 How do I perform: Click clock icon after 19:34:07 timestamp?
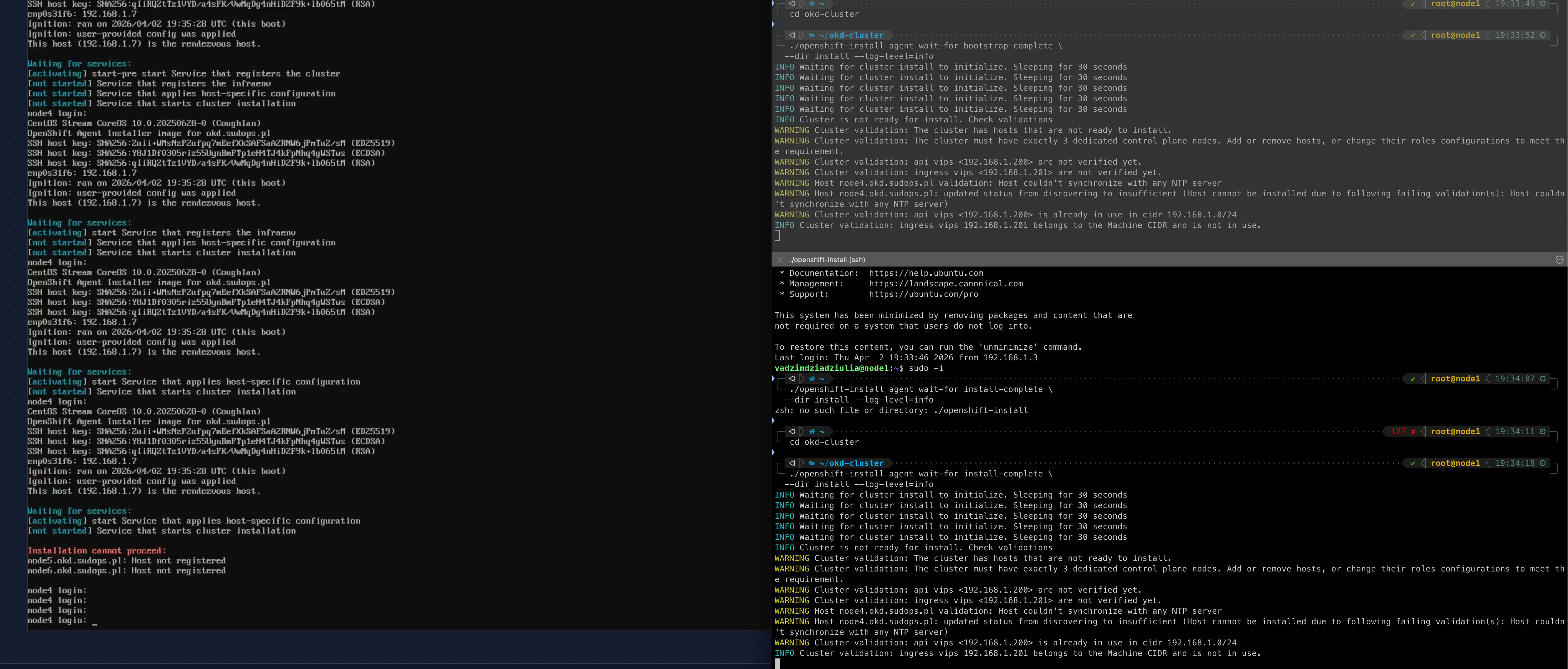(x=1543, y=379)
